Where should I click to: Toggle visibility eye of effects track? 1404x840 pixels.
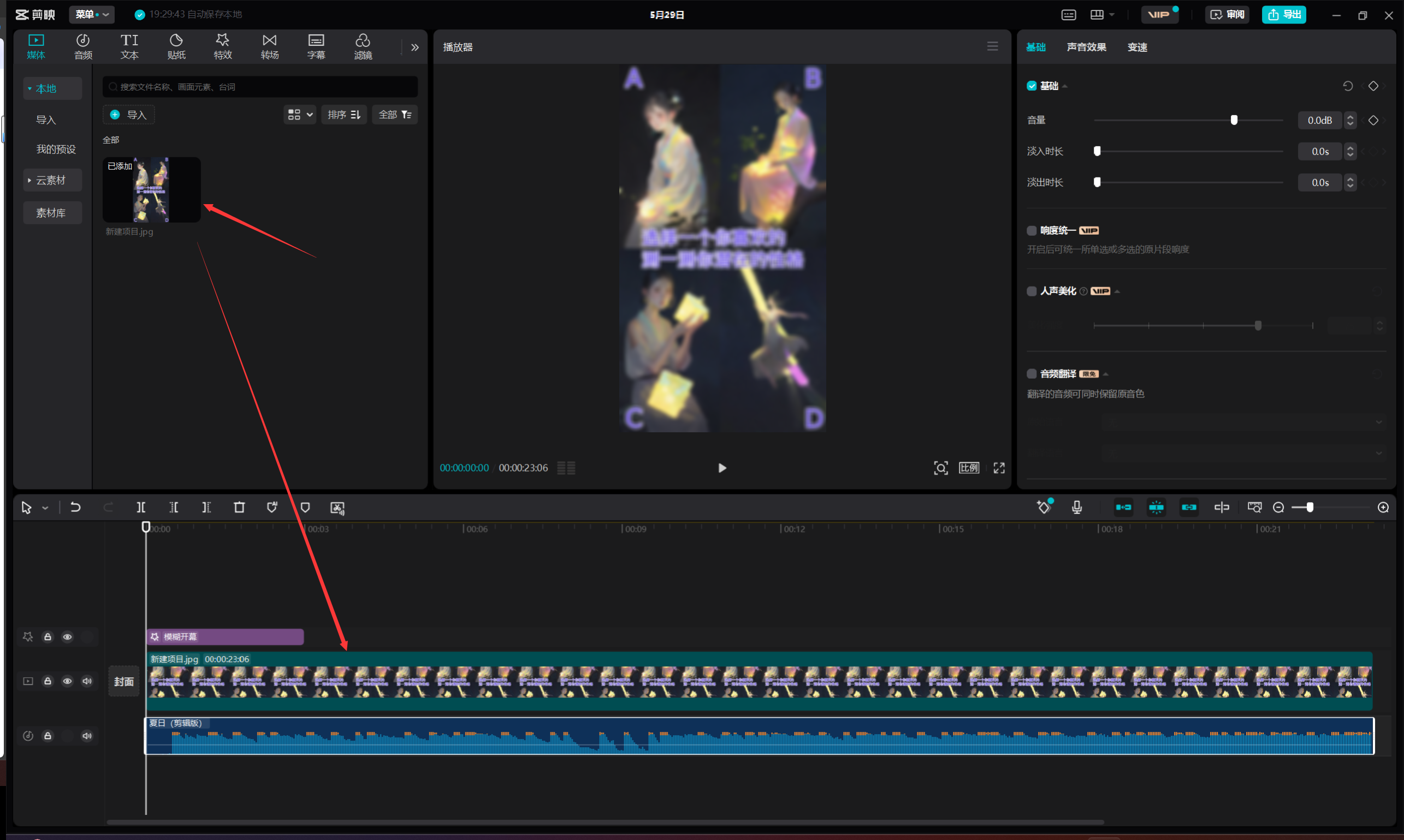[67, 637]
